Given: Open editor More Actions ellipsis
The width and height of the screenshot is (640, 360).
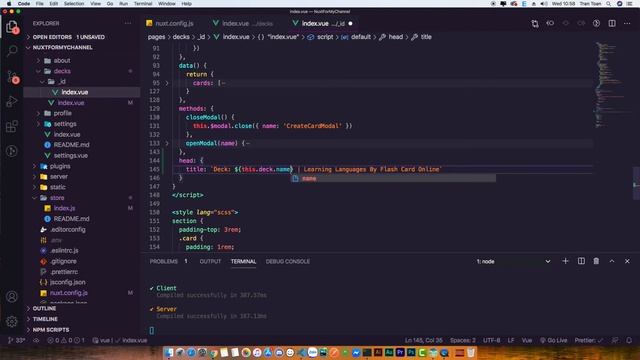Looking at the screenshot, I should tap(627, 24).
